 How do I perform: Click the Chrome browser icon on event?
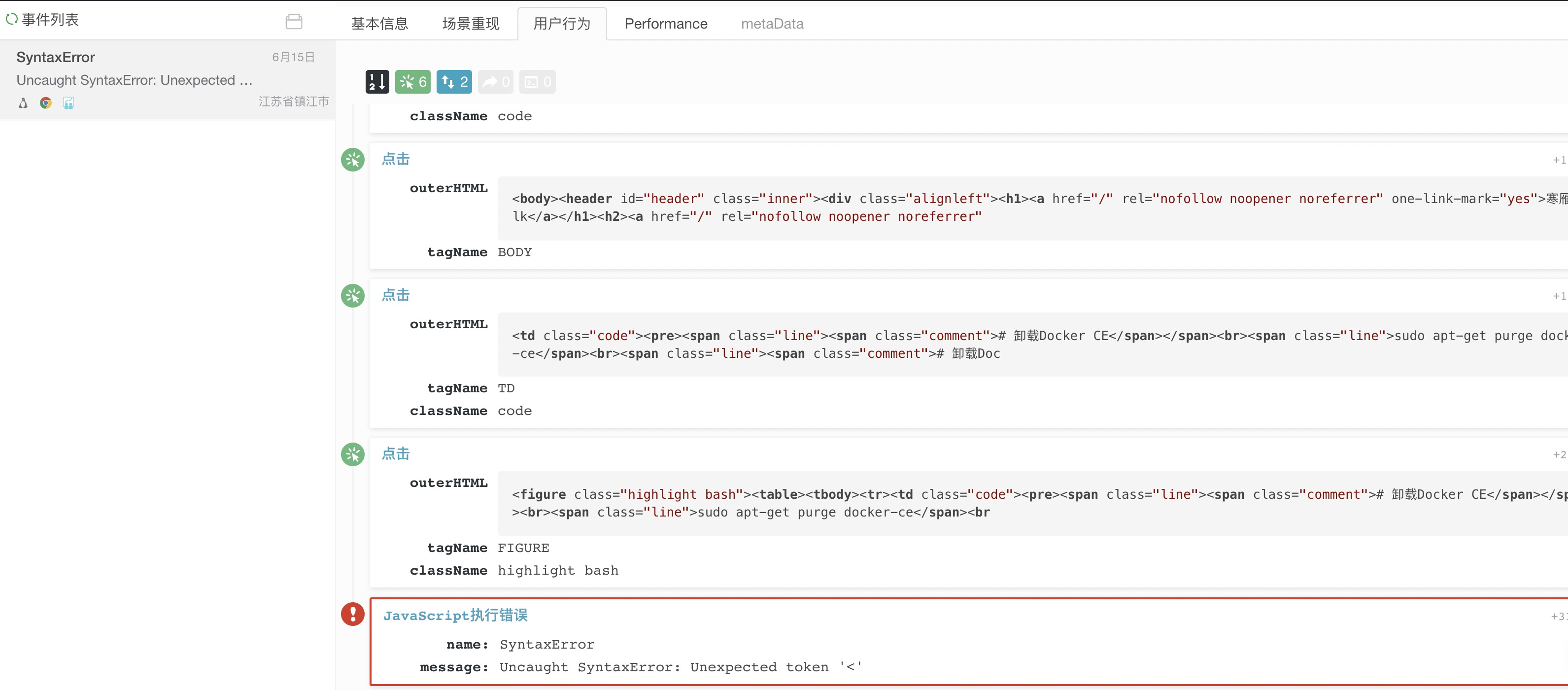click(x=46, y=103)
